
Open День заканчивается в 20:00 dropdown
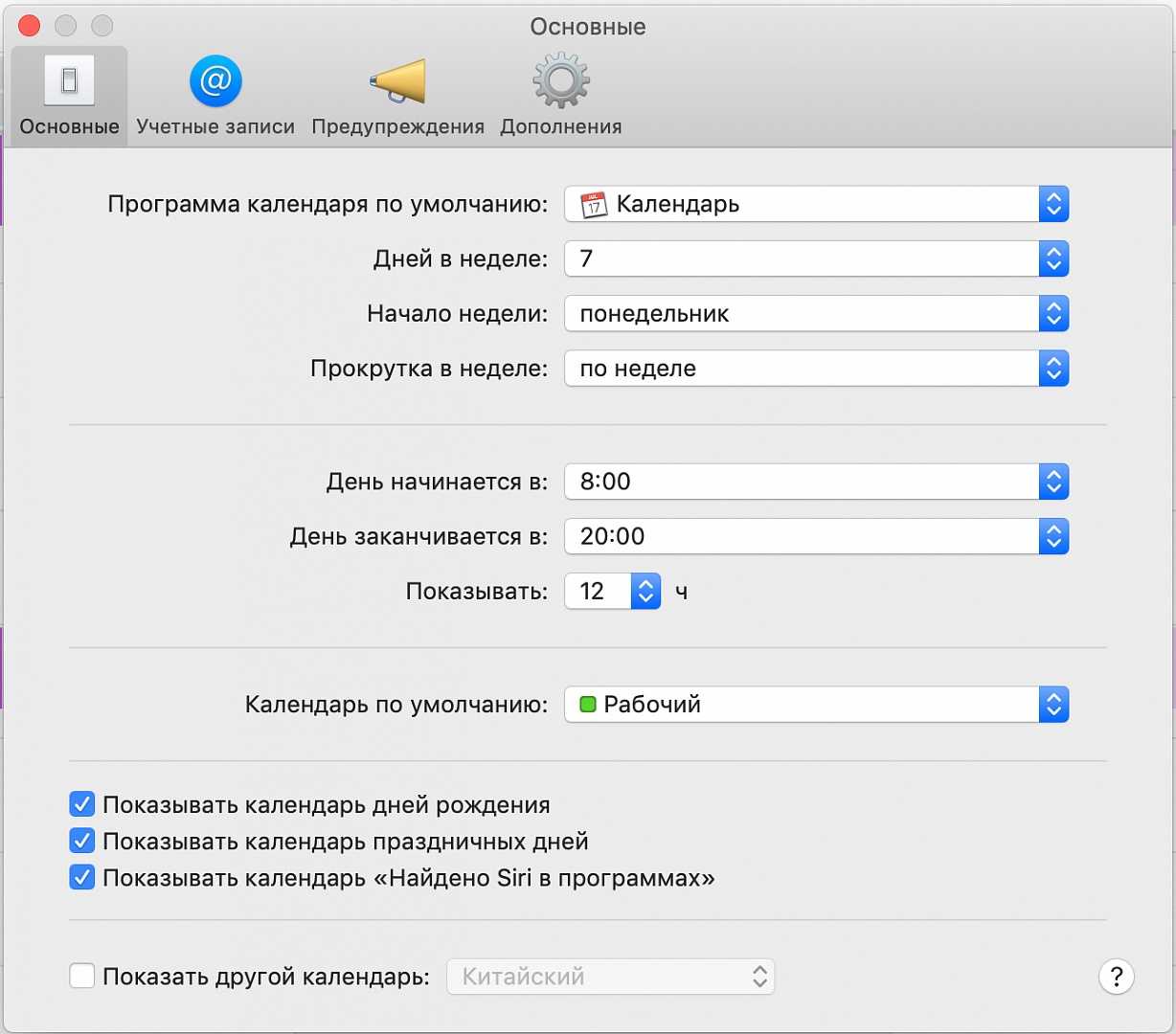point(816,536)
